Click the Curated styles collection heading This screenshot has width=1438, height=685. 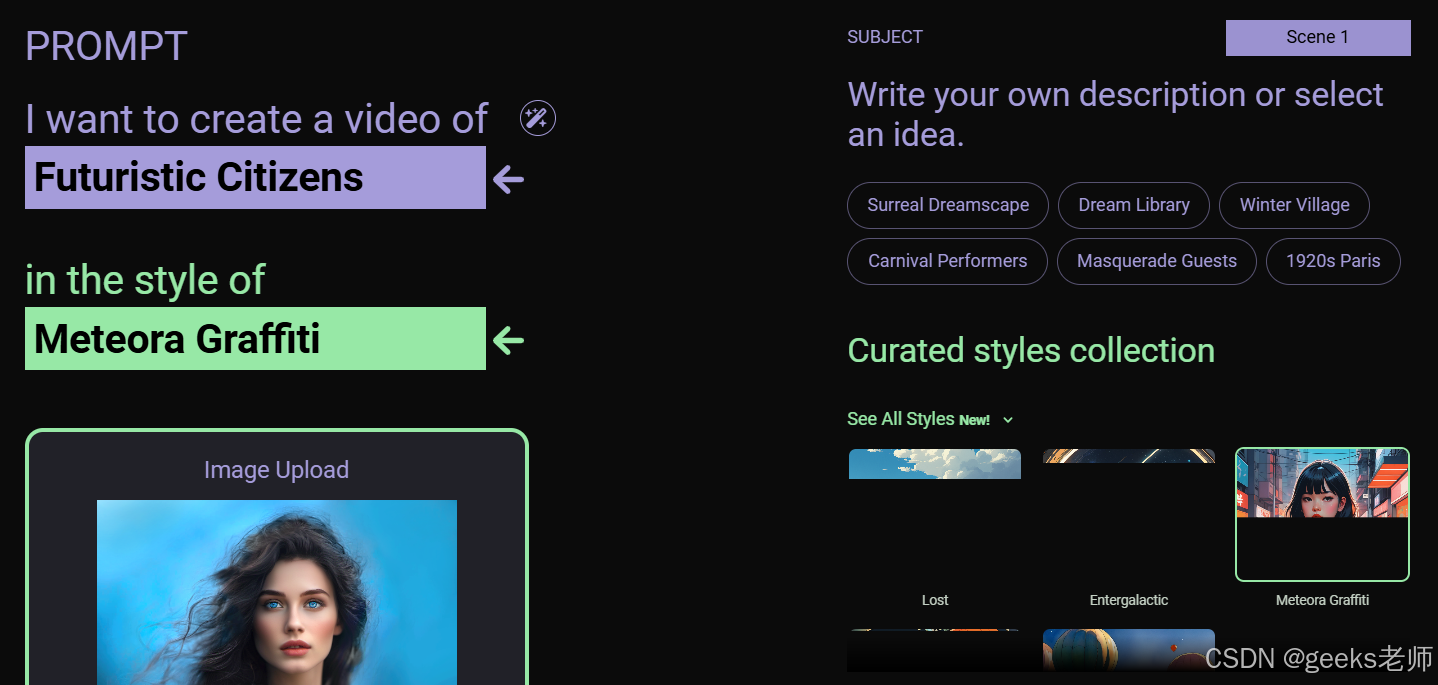pyautogui.click(x=1031, y=351)
